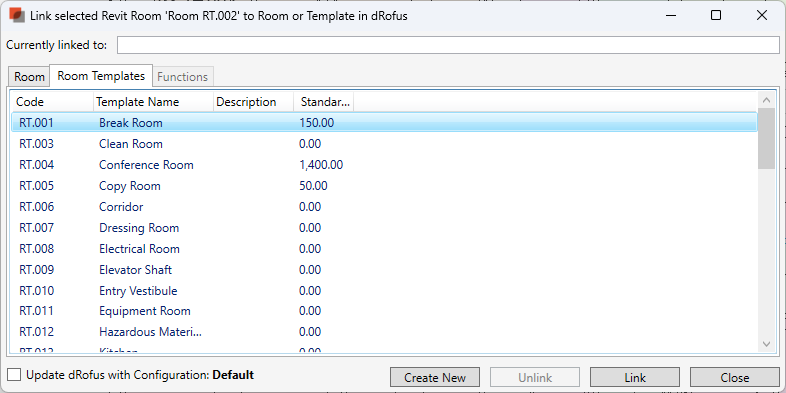Image resolution: width=786 pixels, height=393 pixels.
Task: Select the Room Templates tab
Action: [x=101, y=76]
